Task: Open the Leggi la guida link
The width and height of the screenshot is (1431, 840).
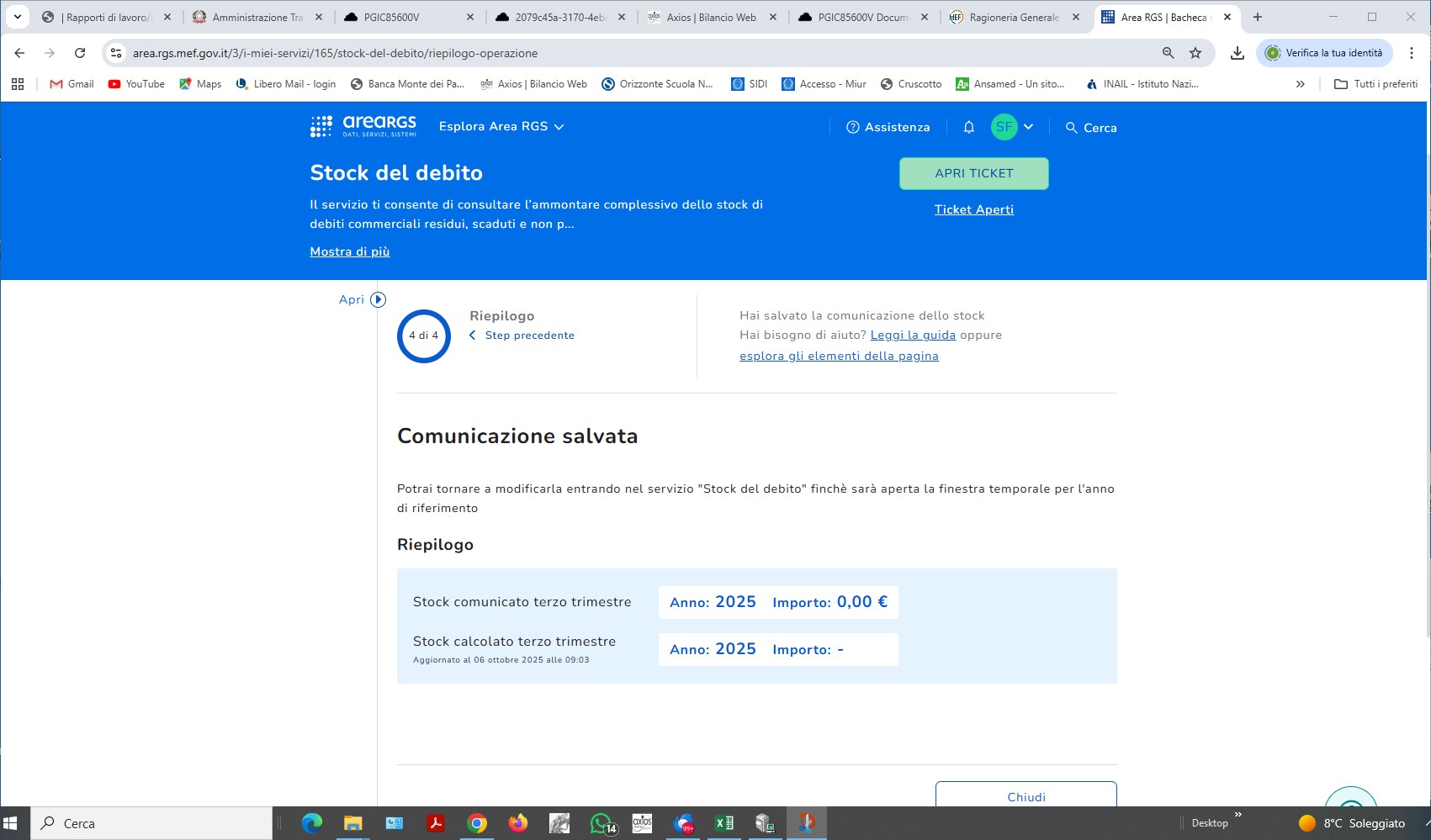Action: click(913, 335)
